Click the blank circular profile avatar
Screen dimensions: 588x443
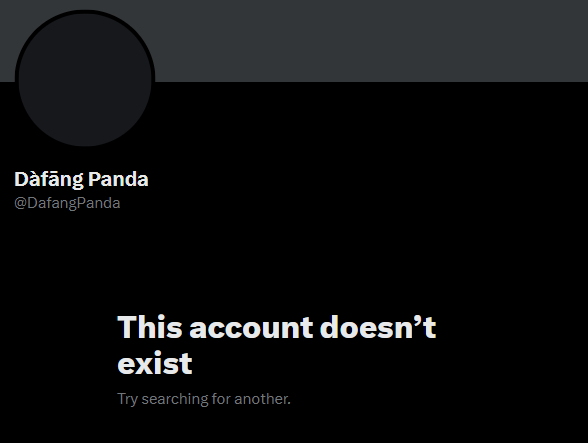click(x=85, y=80)
